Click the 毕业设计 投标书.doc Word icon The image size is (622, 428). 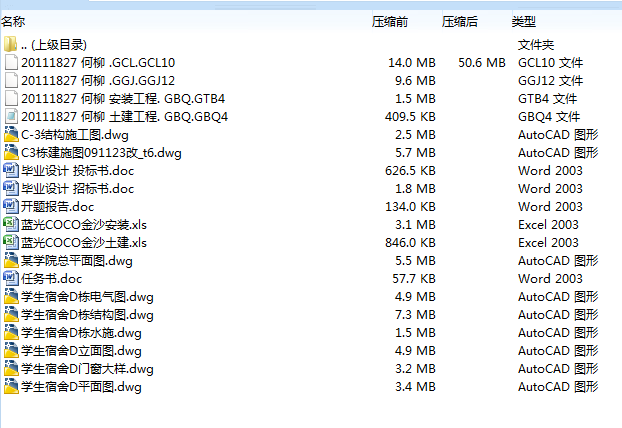click(x=11, y=171)
